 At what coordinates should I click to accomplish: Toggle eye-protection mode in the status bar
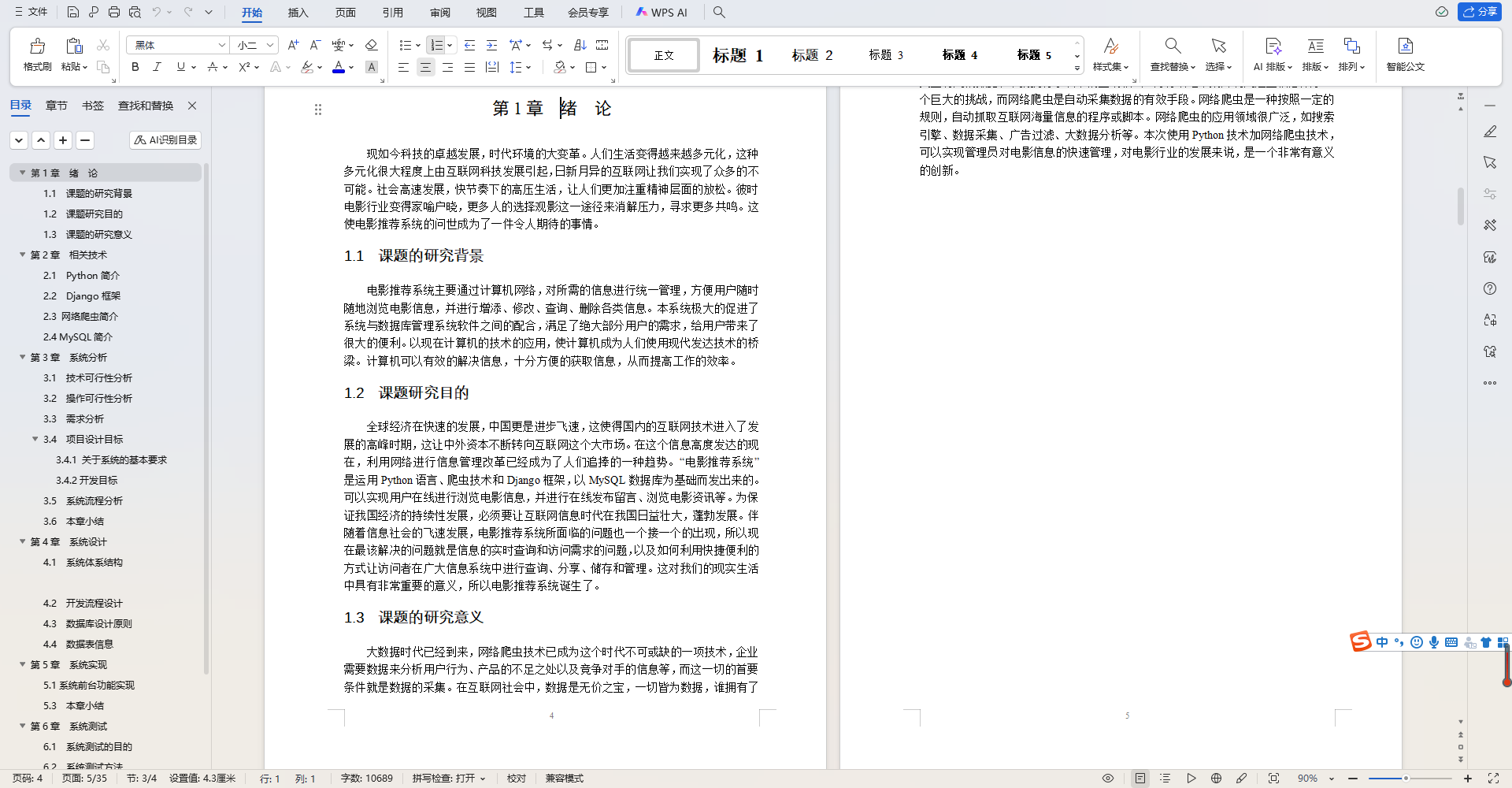click(x=1108, y=779)
